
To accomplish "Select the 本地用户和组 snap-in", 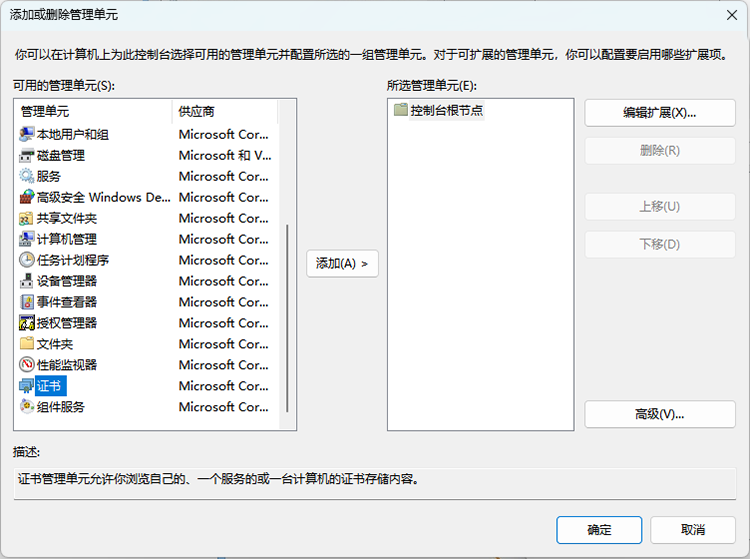I will (73, 135).
